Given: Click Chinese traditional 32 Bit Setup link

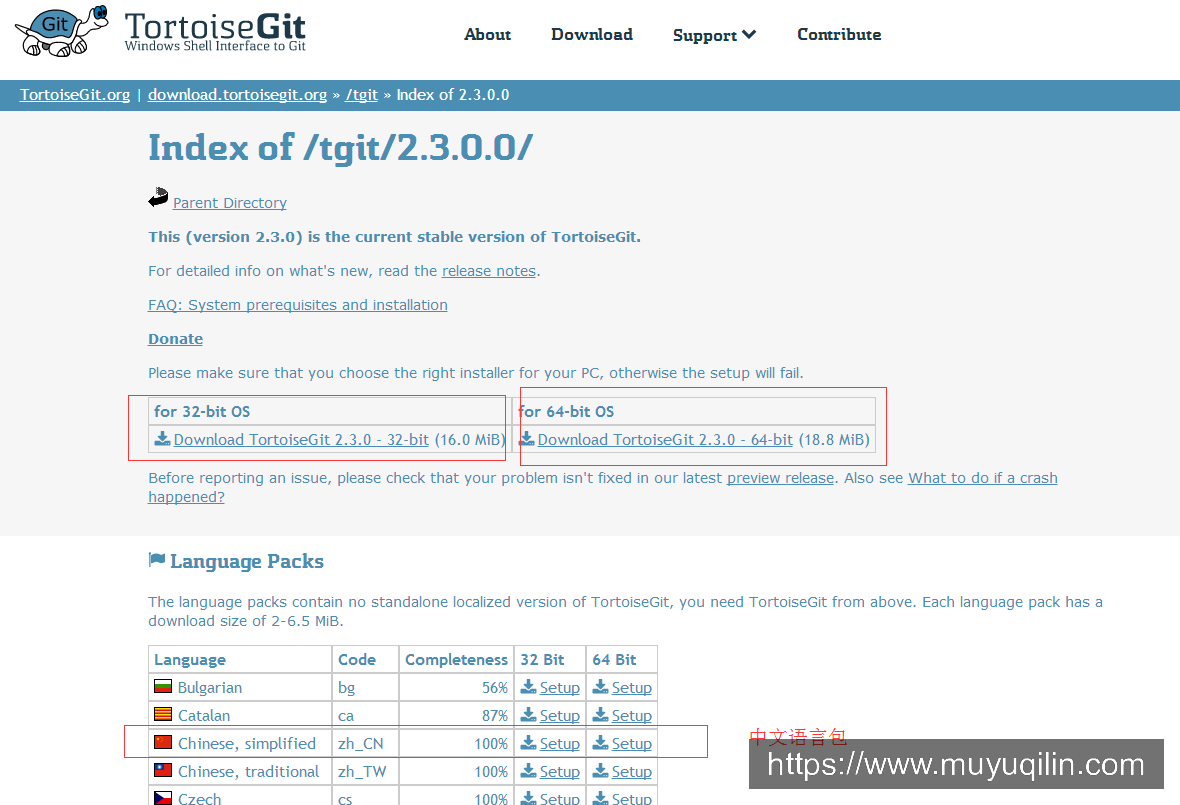Looking at the screenshot, I should (560, 771).
